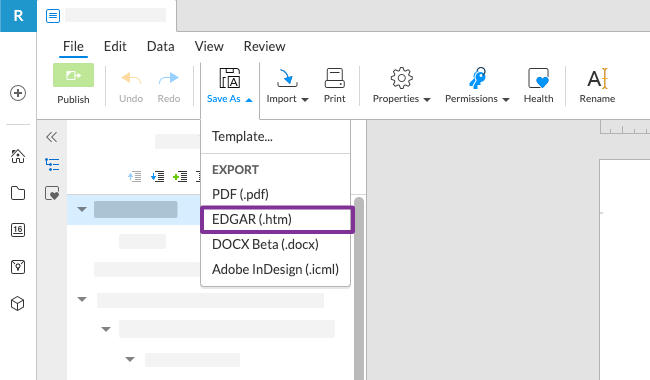Click the outline panel vertical scrollbar
This screenshot has width=650, height=380.
pos(359,288)
